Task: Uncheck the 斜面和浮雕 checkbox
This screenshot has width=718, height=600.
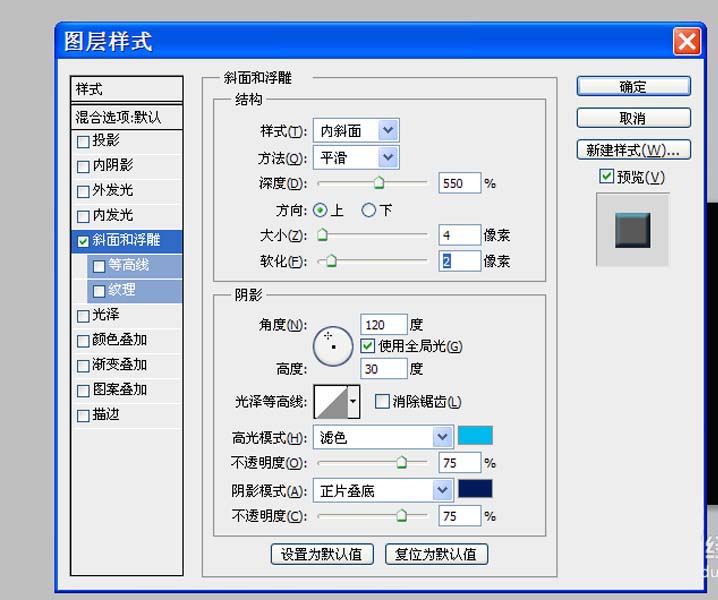Action: click(83, 241)
